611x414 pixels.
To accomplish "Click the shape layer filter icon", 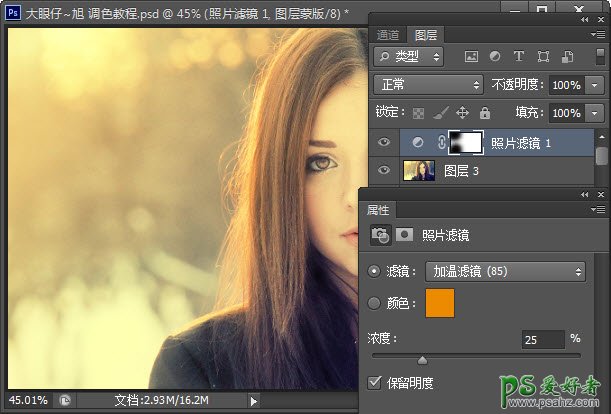I will [543, 56].
